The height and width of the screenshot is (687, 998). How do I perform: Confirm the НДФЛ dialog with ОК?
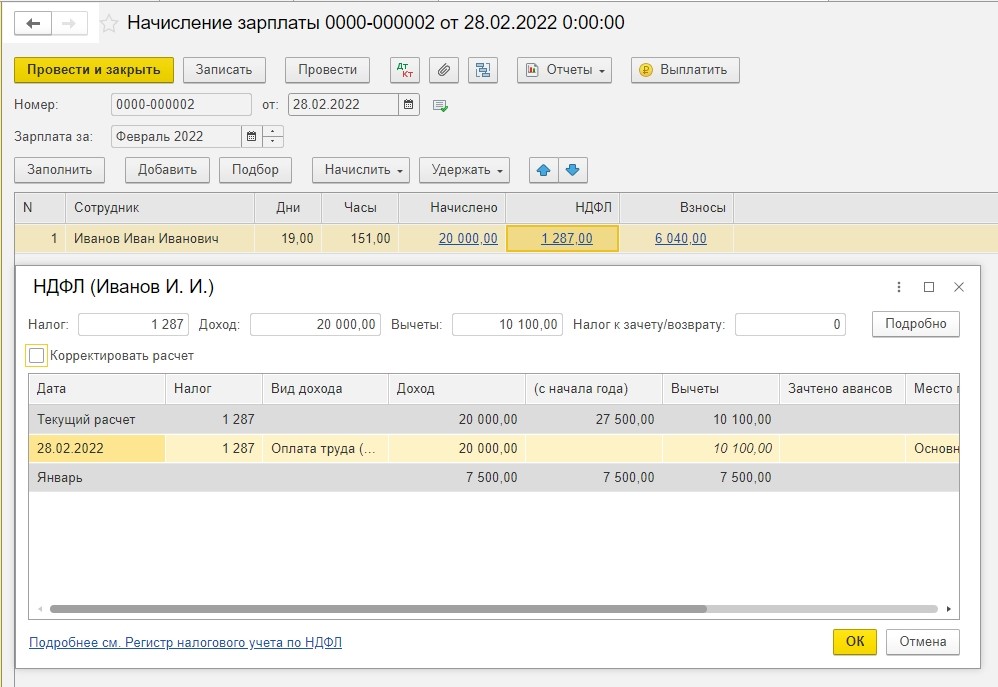[855, 642]
